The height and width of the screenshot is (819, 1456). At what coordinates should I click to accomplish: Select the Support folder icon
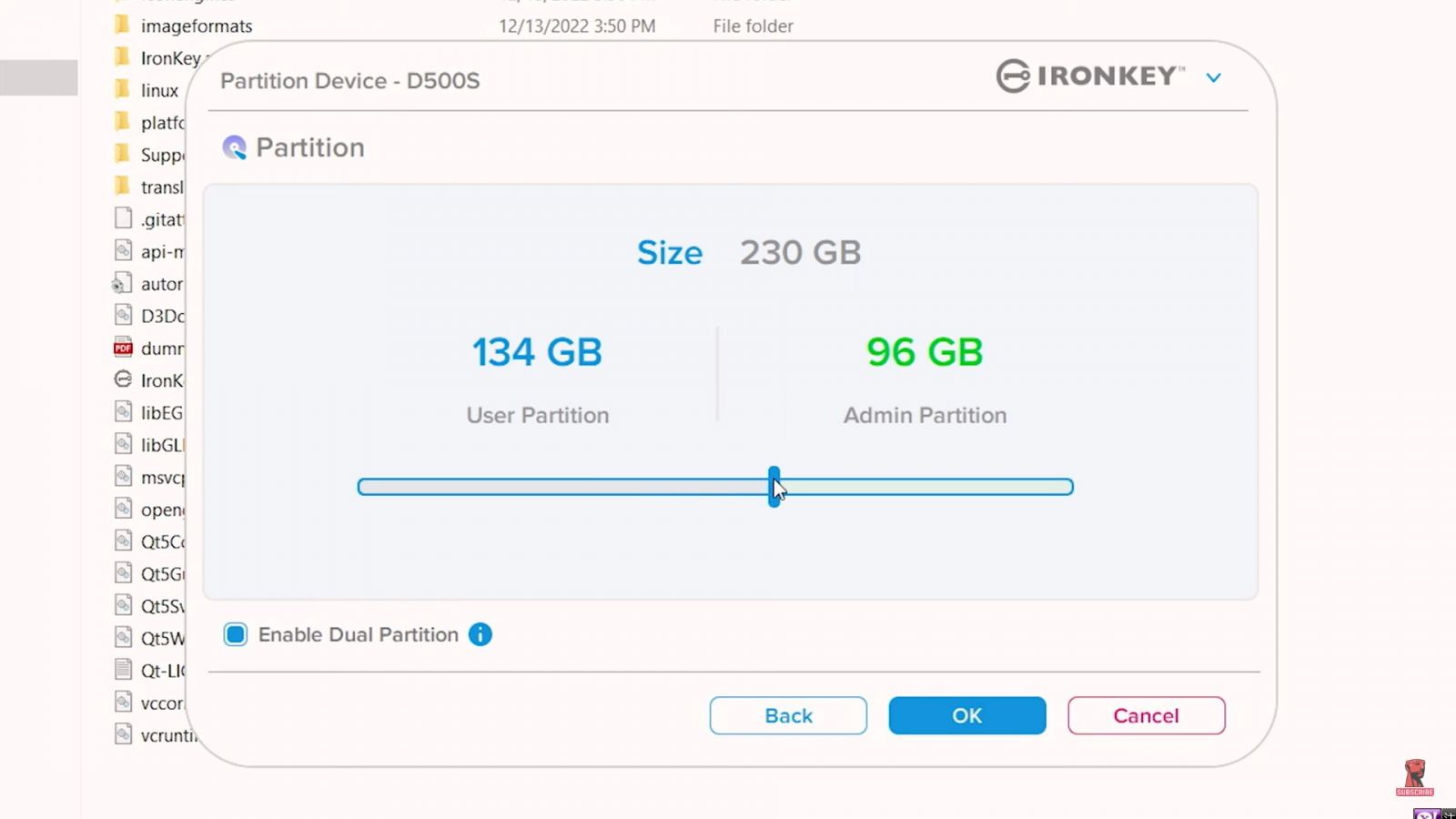click(123, 154)
